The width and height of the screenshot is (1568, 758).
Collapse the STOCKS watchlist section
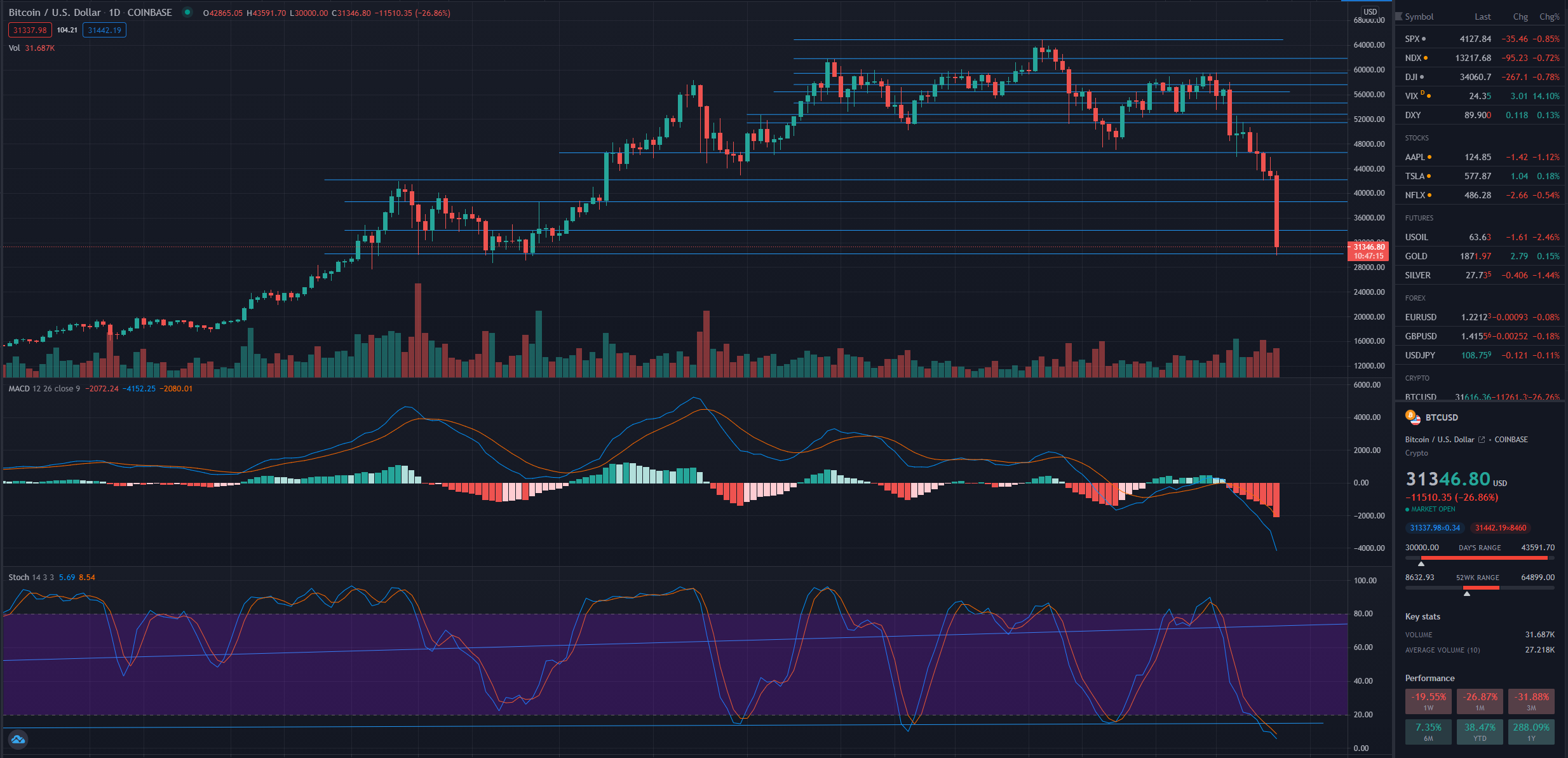tap(1417, 138)
